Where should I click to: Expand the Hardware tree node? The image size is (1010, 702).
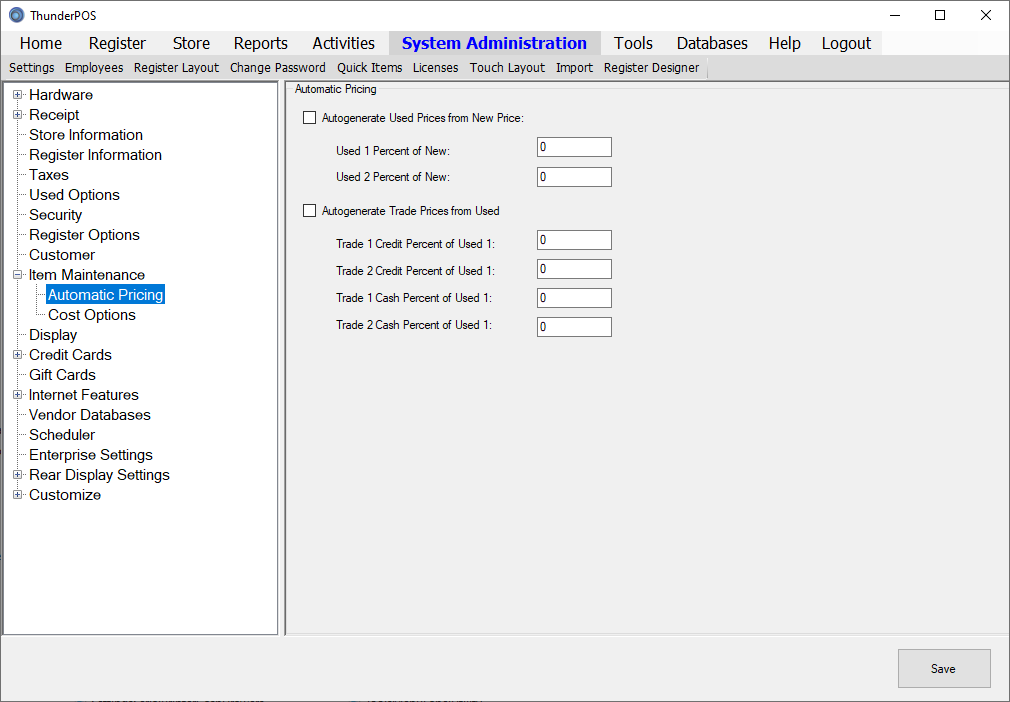point(17,95)
